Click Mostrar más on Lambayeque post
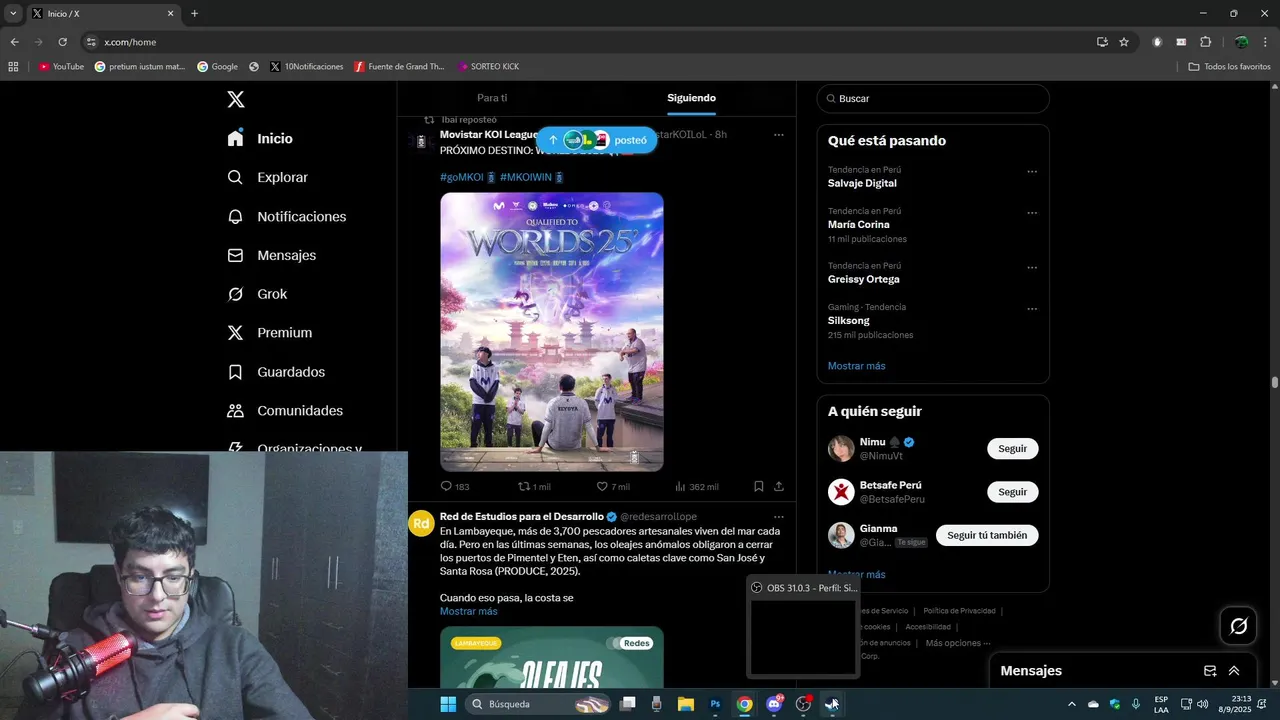 (468, 611)
